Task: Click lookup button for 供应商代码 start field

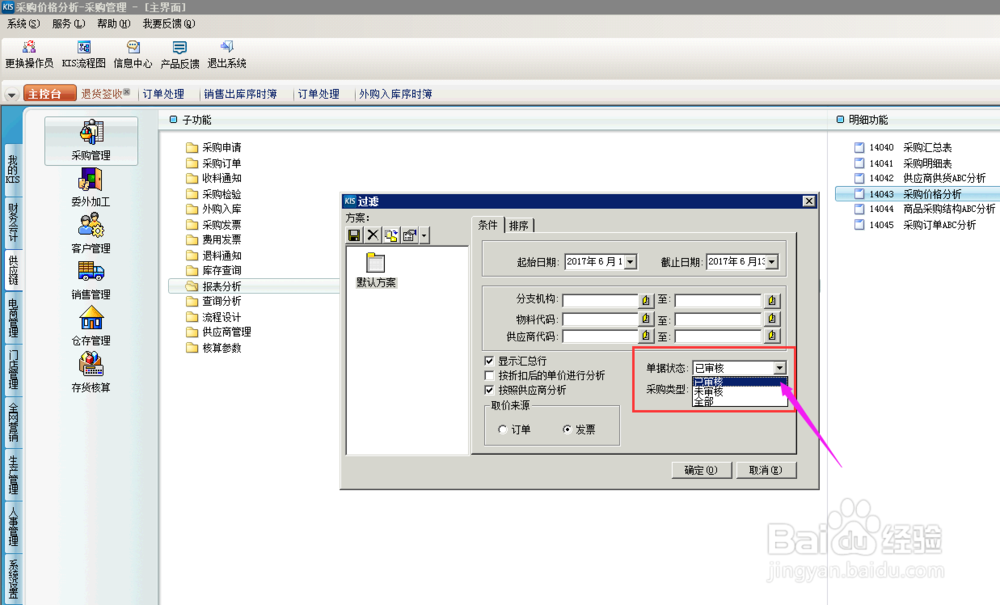Action: [x=645, y=335]
